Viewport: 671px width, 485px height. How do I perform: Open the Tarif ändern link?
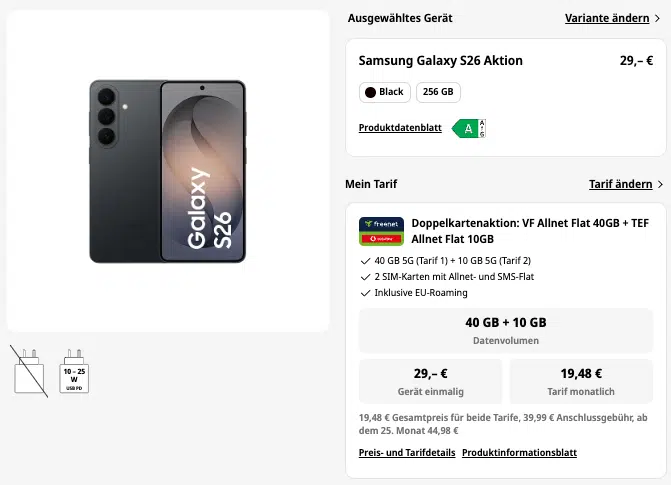(x=621, y=184)
